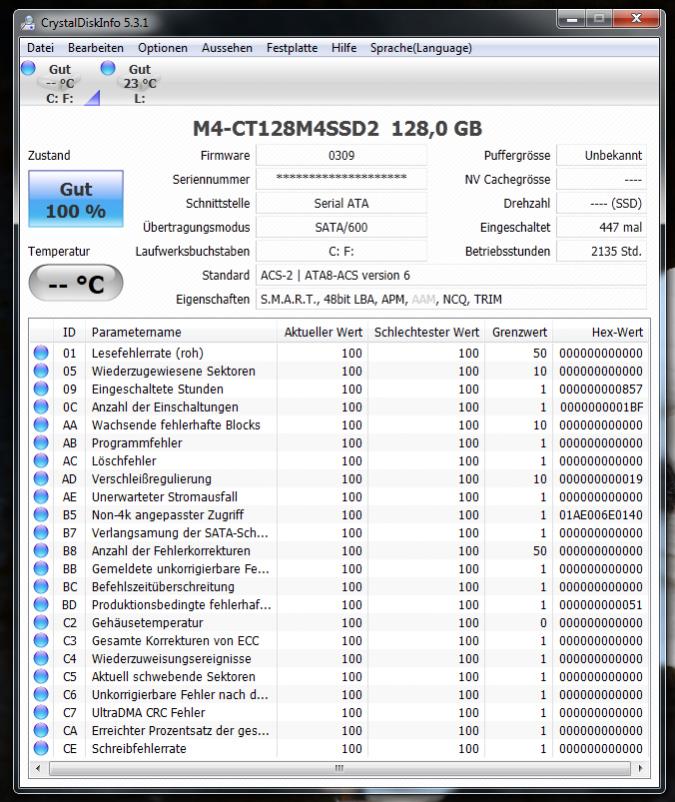675x802 pixels.
Task: Open the Hilfe menu
Action: (344, 48)
